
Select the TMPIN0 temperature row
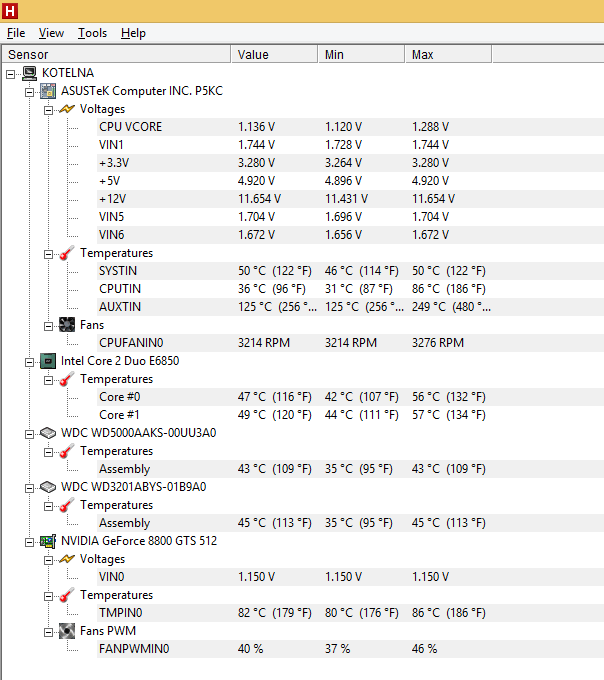[x=350, y=613]
